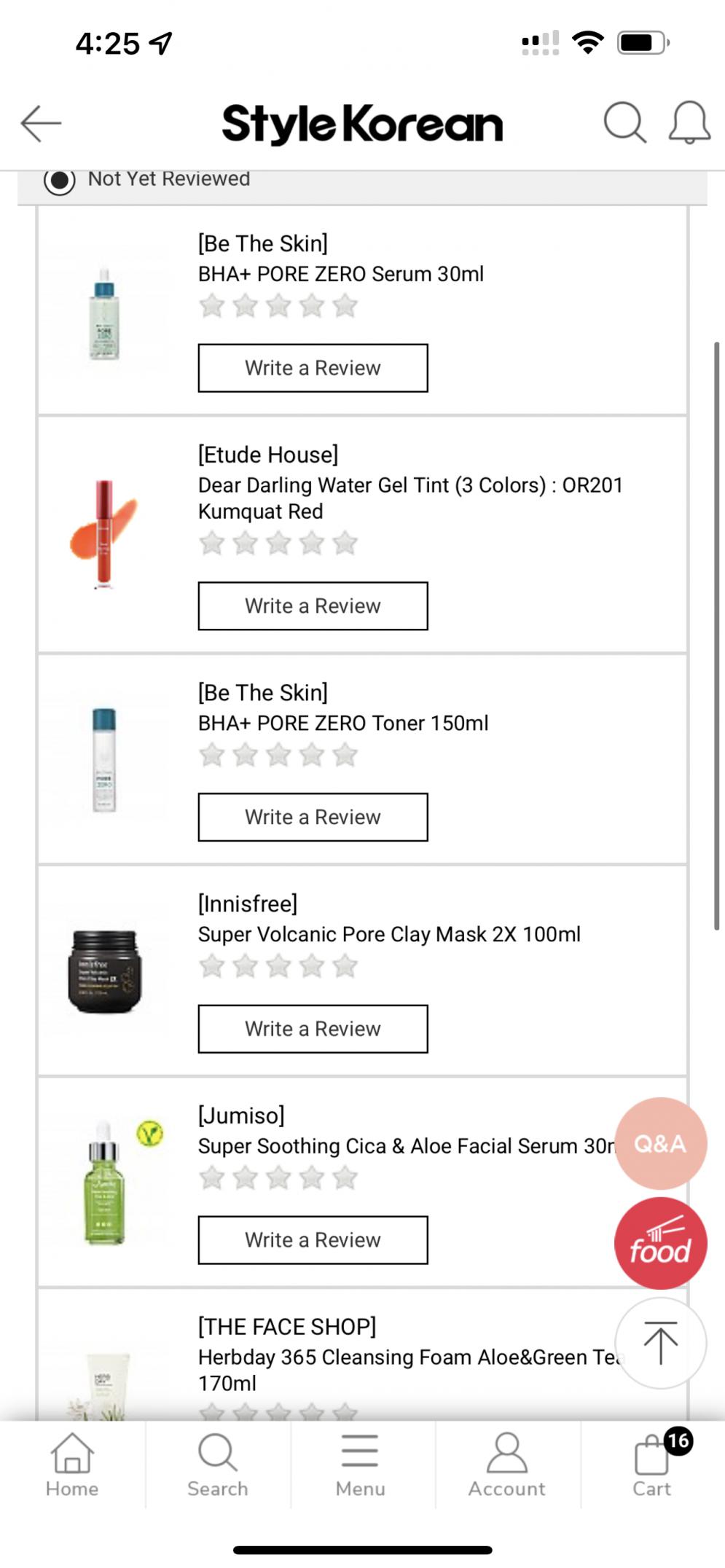Open notifications bell icon
The height and width of the screenshot is (1568, 725).
689,122
